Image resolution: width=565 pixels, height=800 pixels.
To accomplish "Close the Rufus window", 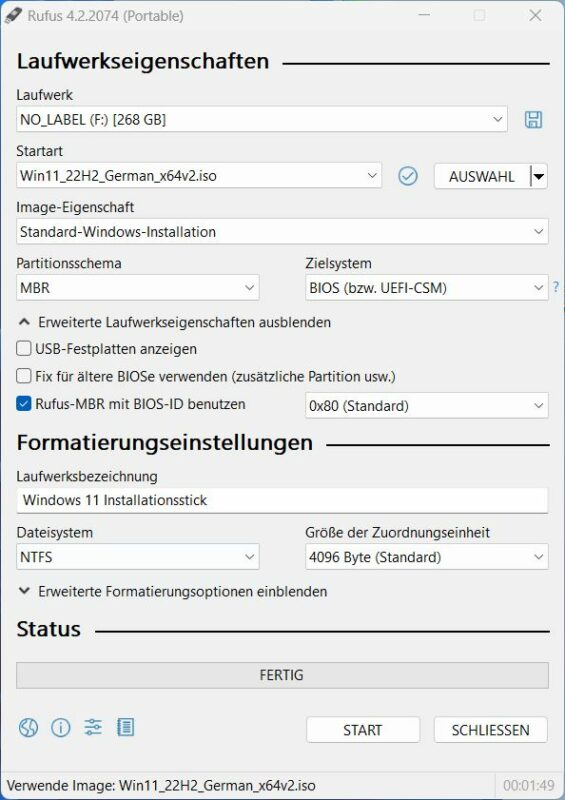I will (x=535, y=16).
